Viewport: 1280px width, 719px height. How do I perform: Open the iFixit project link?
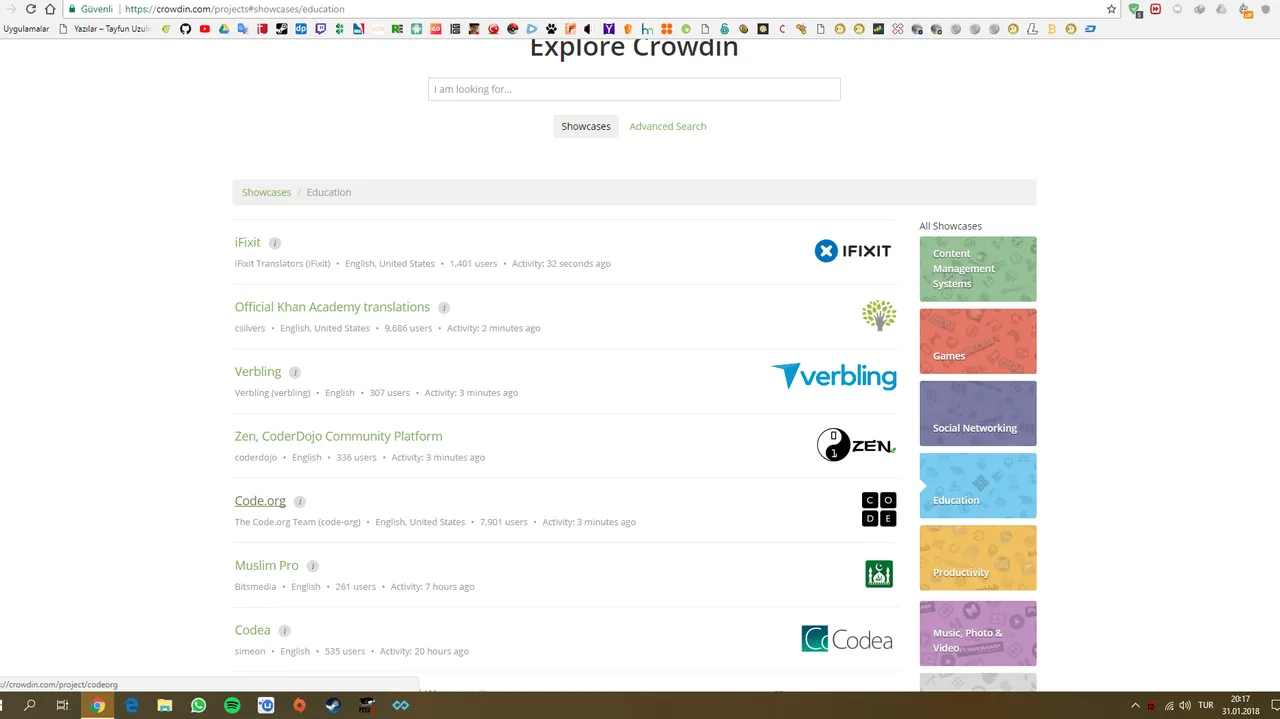click(247, 242)
